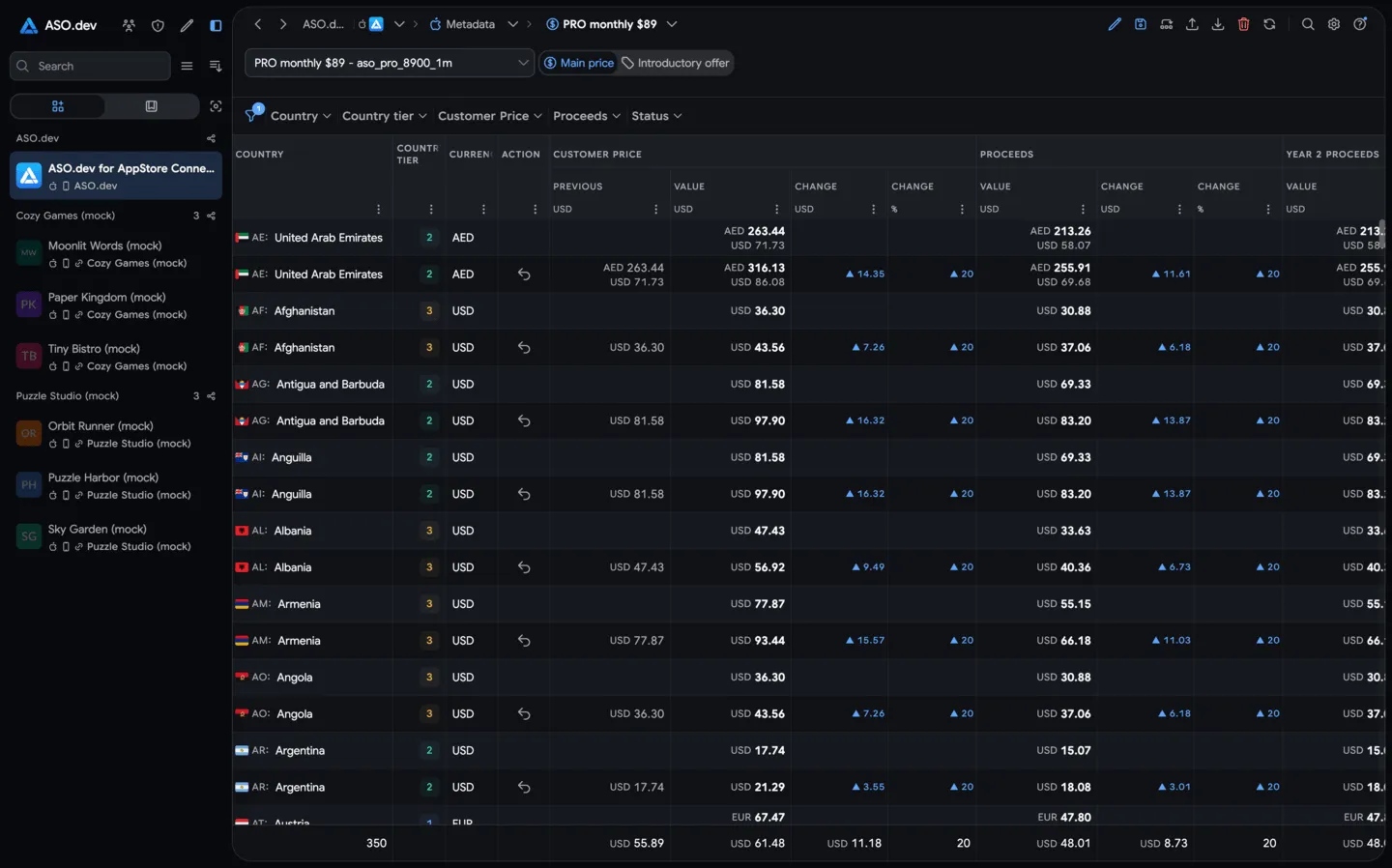The height and width of the screenshot is (868, 1392).
Task: Expand the Country filter dropdown
Action: click(x=301, y=116)
